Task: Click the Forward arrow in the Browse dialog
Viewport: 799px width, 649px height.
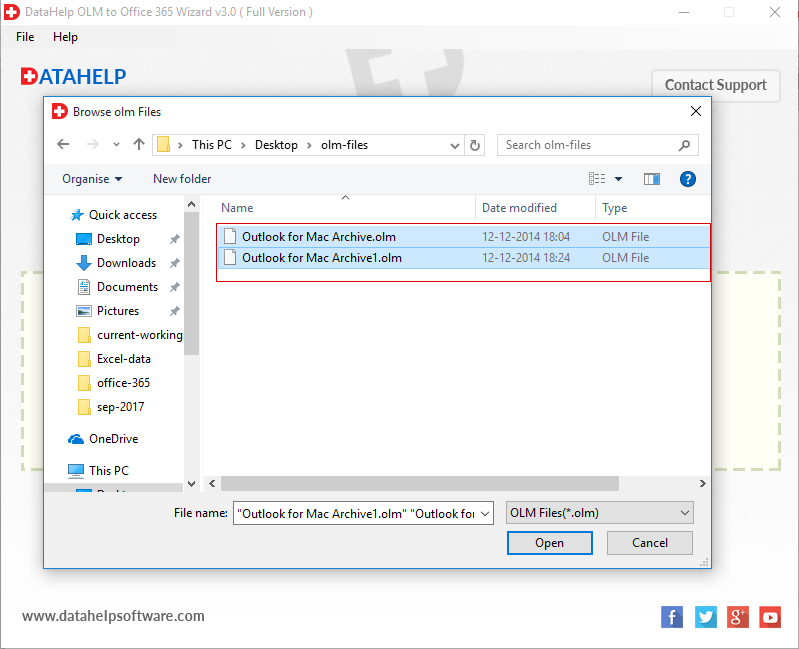Action: [92, 145]
